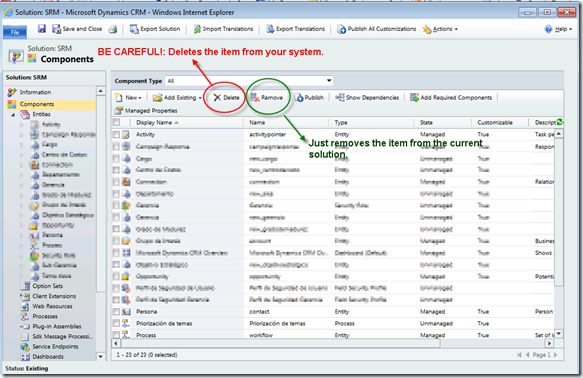Click the navigation pane scroll up arrow
Screen dimensions: 583x378
100,91
